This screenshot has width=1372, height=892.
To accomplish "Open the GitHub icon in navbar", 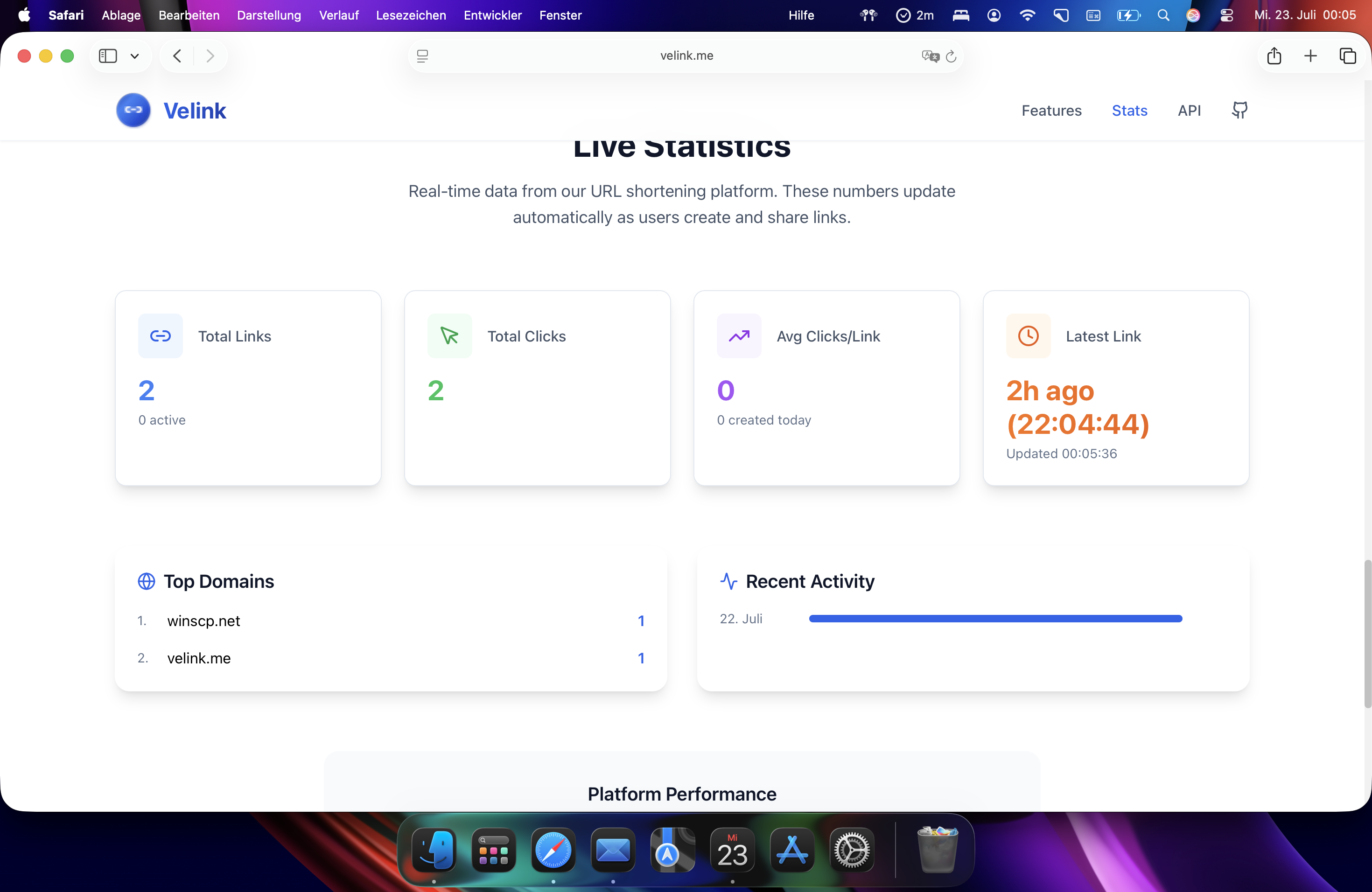I will pos(1239,110).
